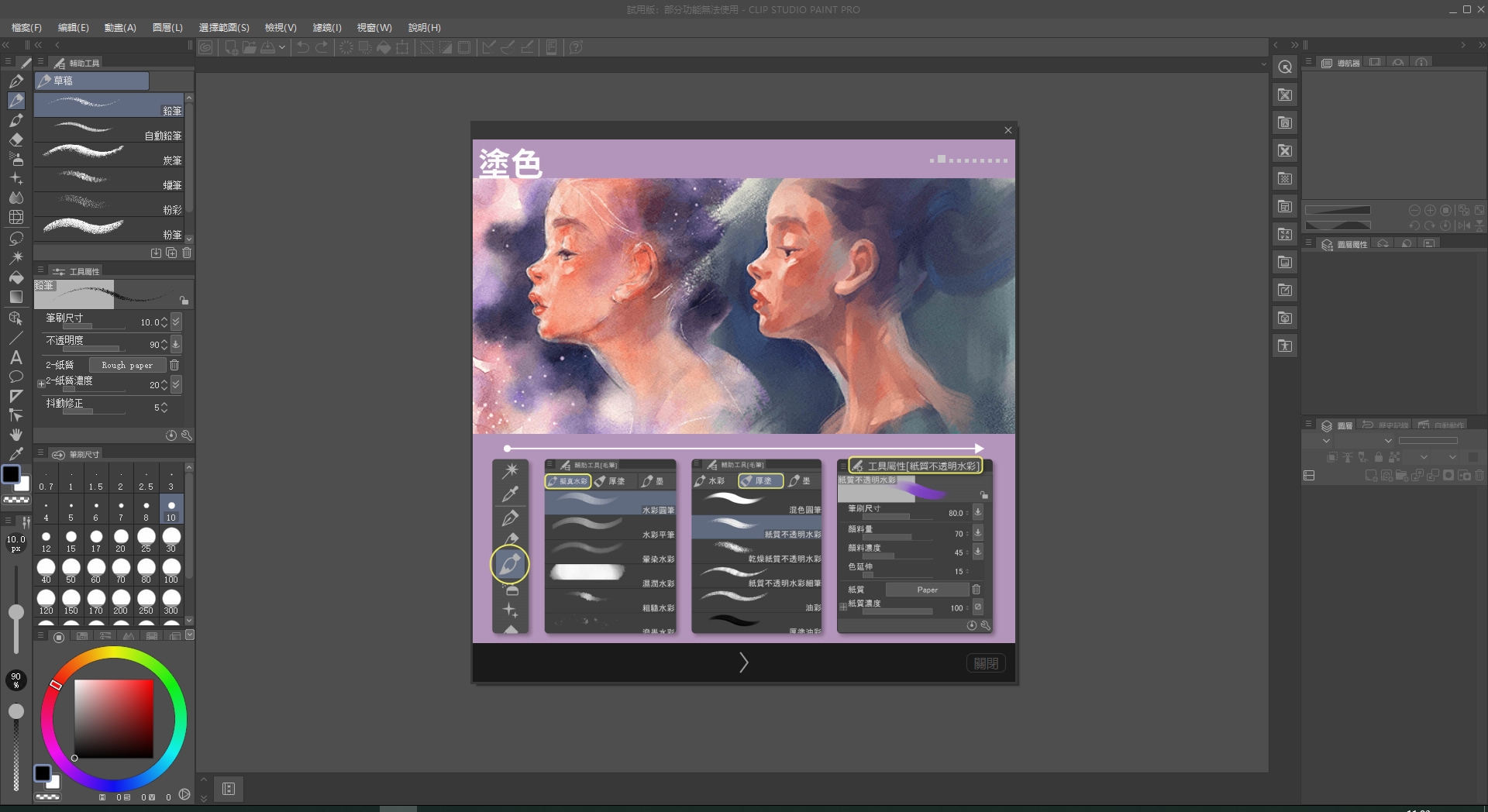1488x812 pixels.
Task: Select the Fill bucket tool
Action: [16, 277]
